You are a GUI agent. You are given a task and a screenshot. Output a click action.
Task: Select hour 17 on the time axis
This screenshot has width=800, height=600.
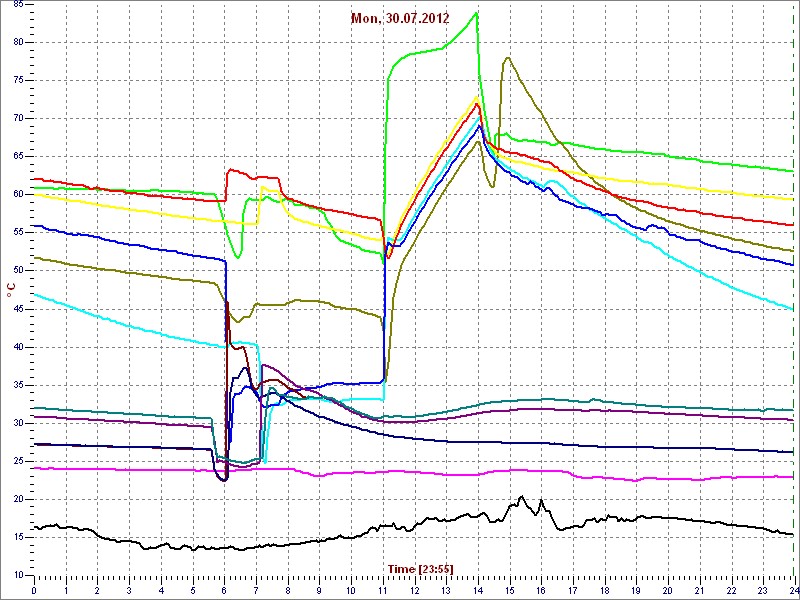point(572,589)
